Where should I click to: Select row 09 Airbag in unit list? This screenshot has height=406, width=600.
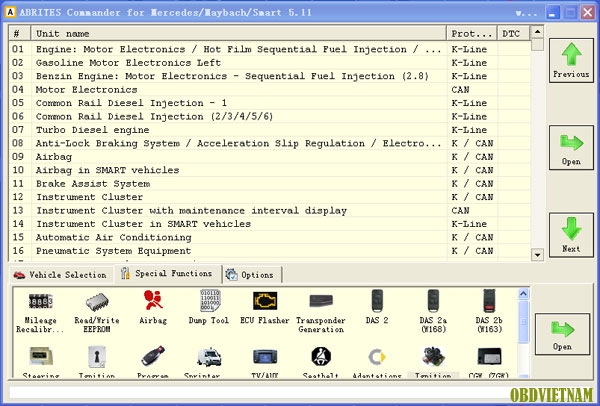[x=270, y=157]
